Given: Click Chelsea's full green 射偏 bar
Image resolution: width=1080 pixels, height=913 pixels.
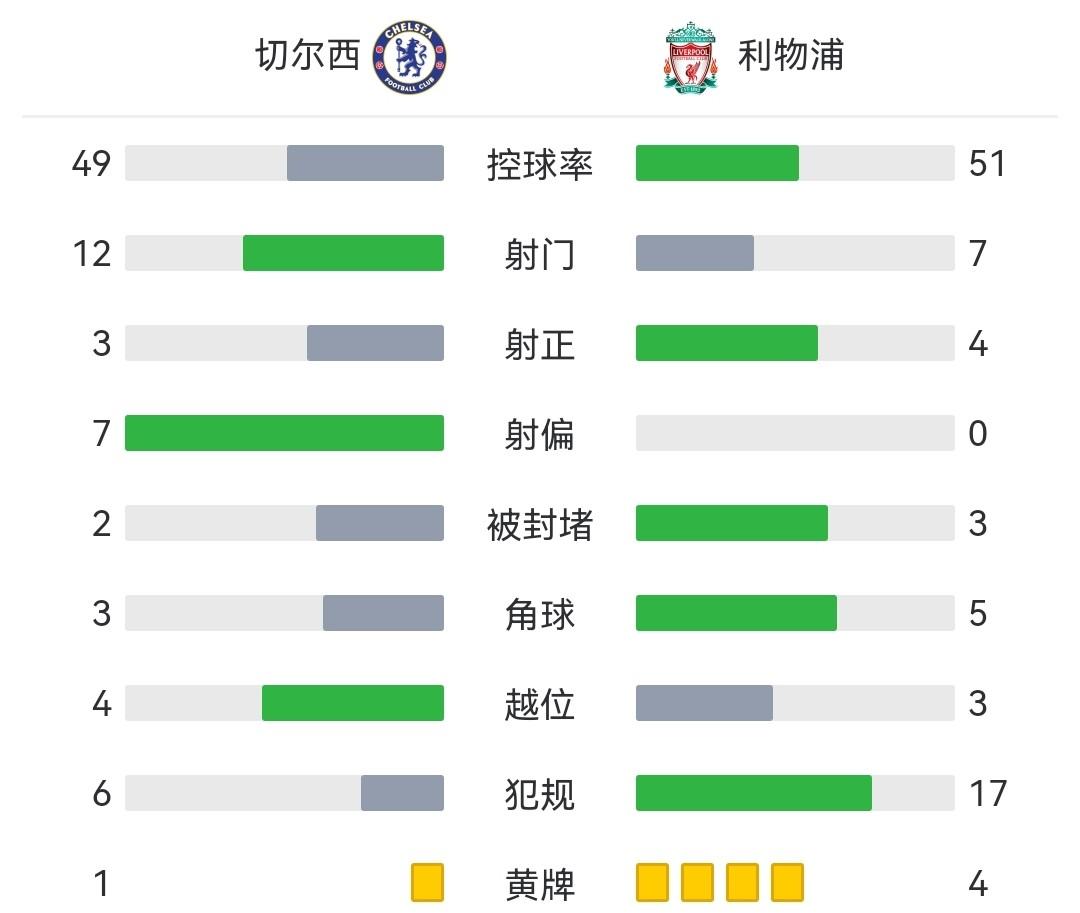Looking at the screenshot, I should click(x=284, y=433).
